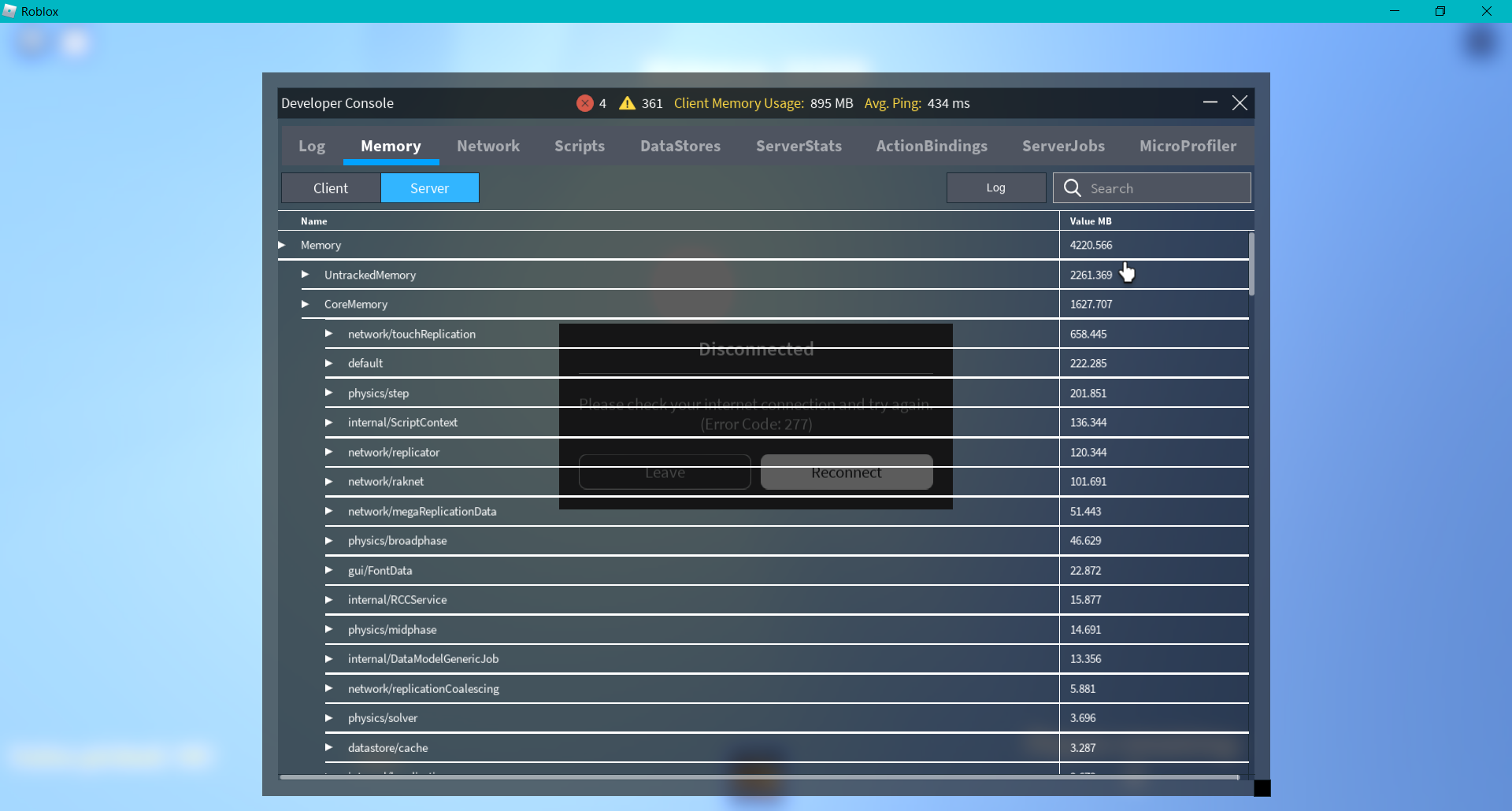Switch to the ServerStats tab
This screenshot has height=811, width=1512.
click(799, 146)
